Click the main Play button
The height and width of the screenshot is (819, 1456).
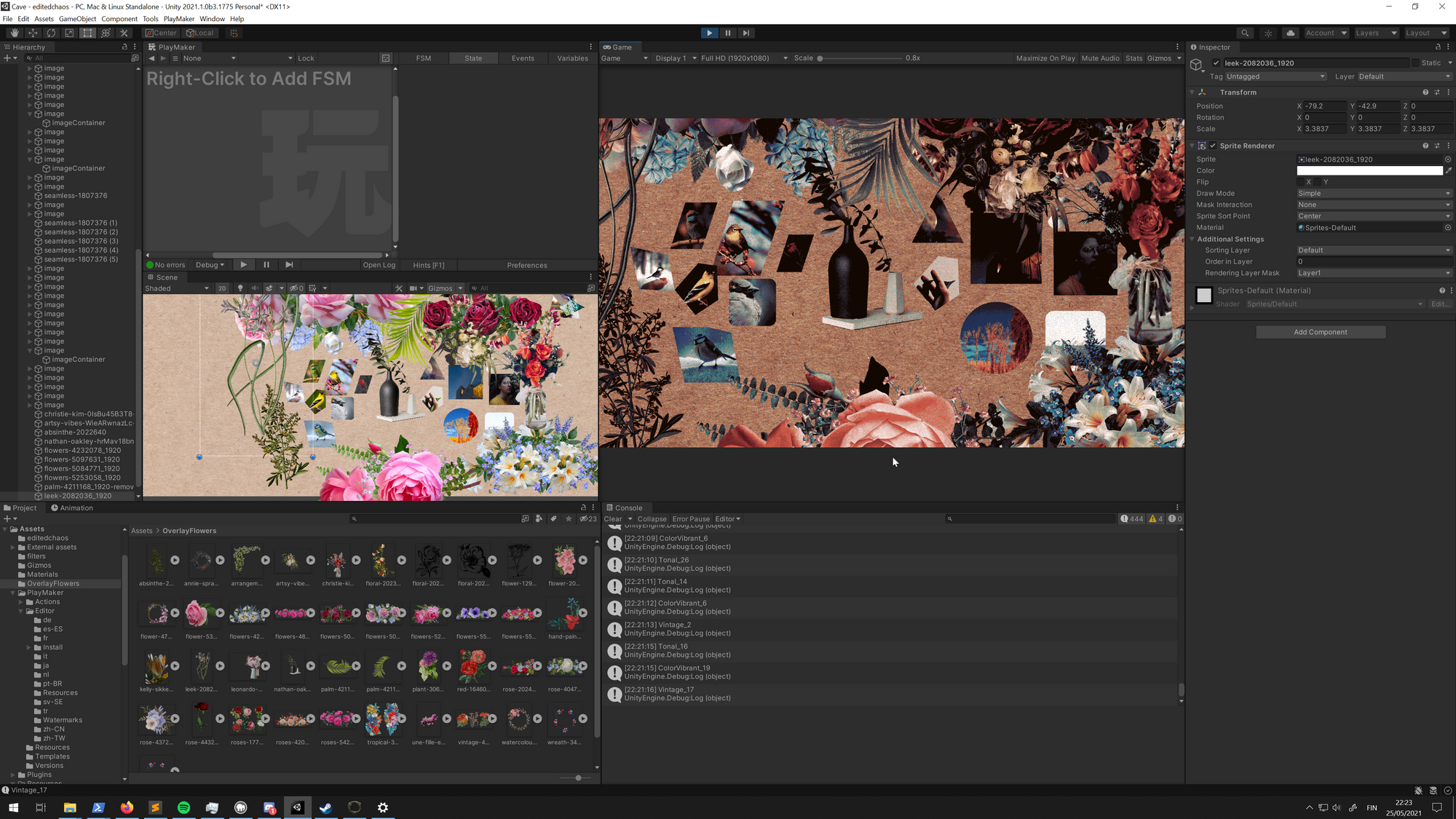tap(709, 33)
